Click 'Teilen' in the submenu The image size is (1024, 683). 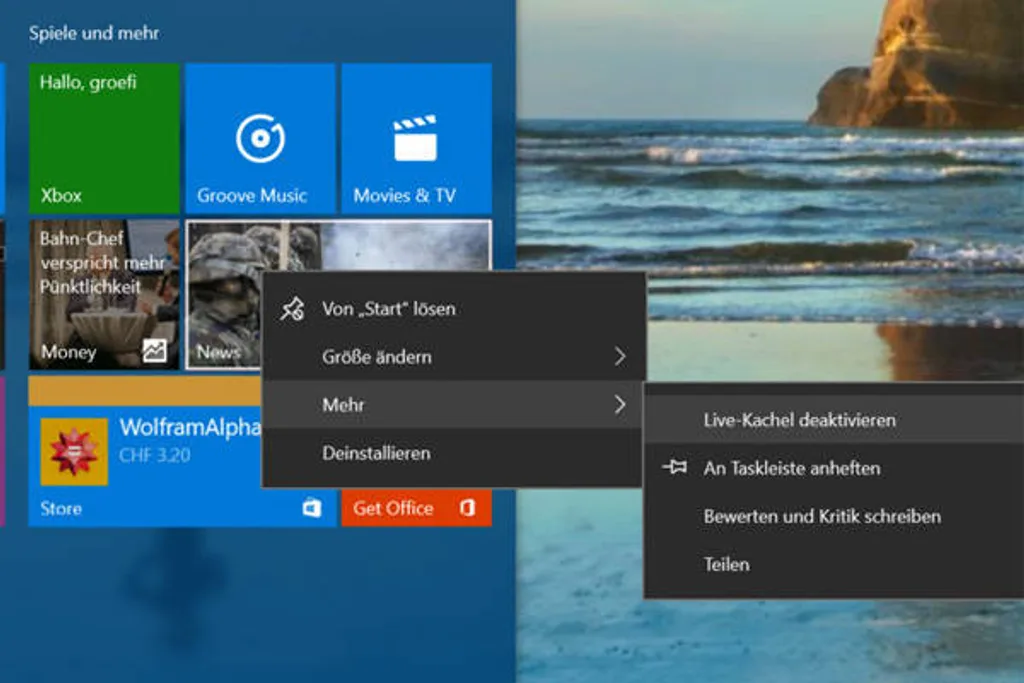click(x=834, y=564)
